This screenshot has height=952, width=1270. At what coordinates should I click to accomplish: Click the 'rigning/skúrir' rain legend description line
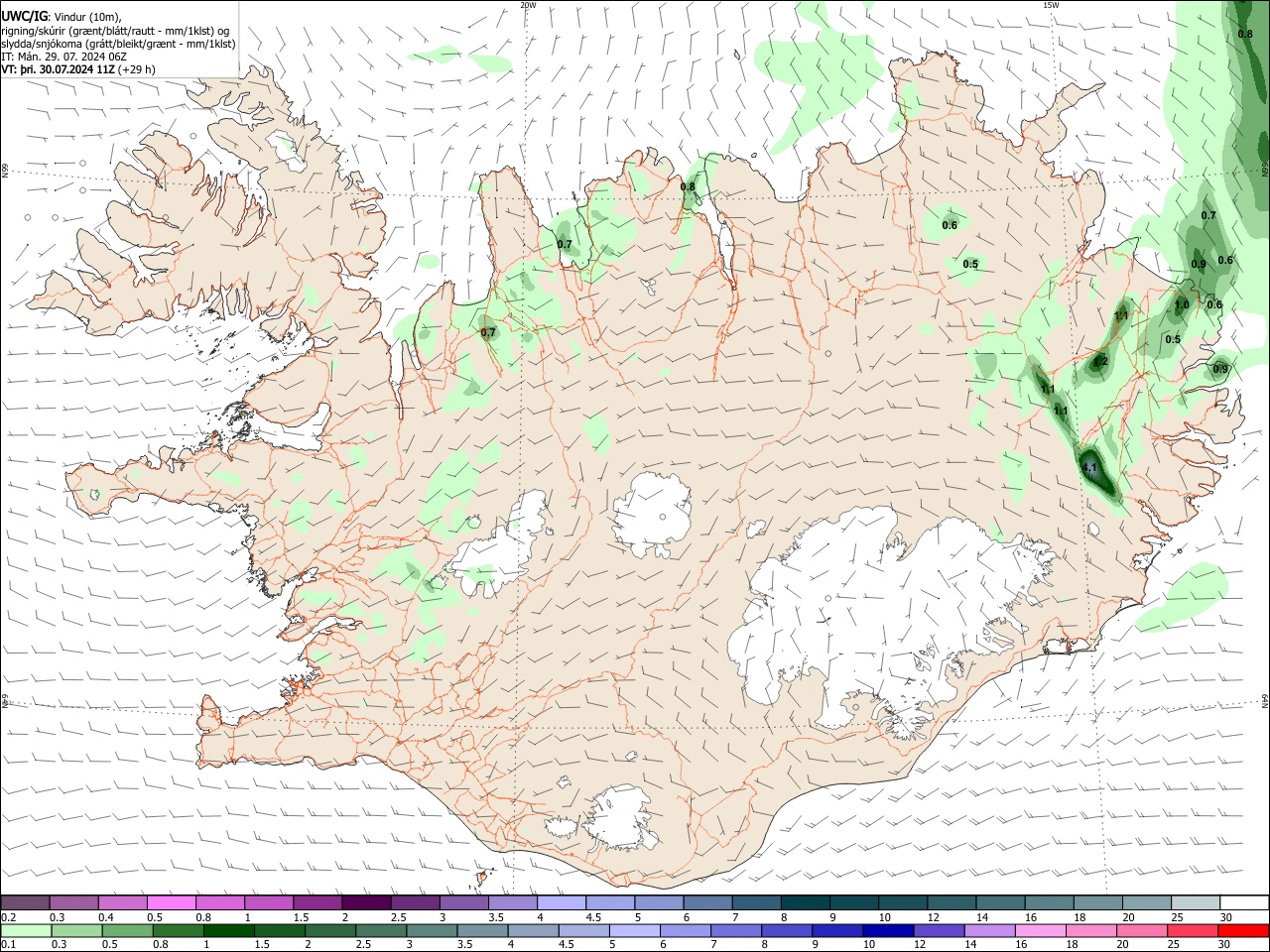[115, 30]
